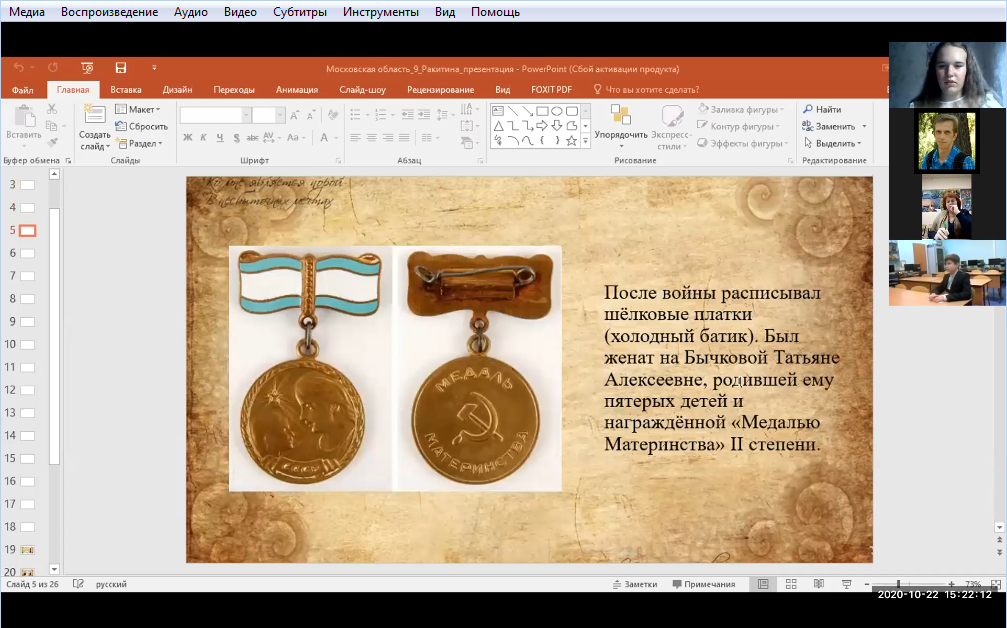Toggle center text alignment
This screenshot has width=1007, height=628.
point(372,137)
